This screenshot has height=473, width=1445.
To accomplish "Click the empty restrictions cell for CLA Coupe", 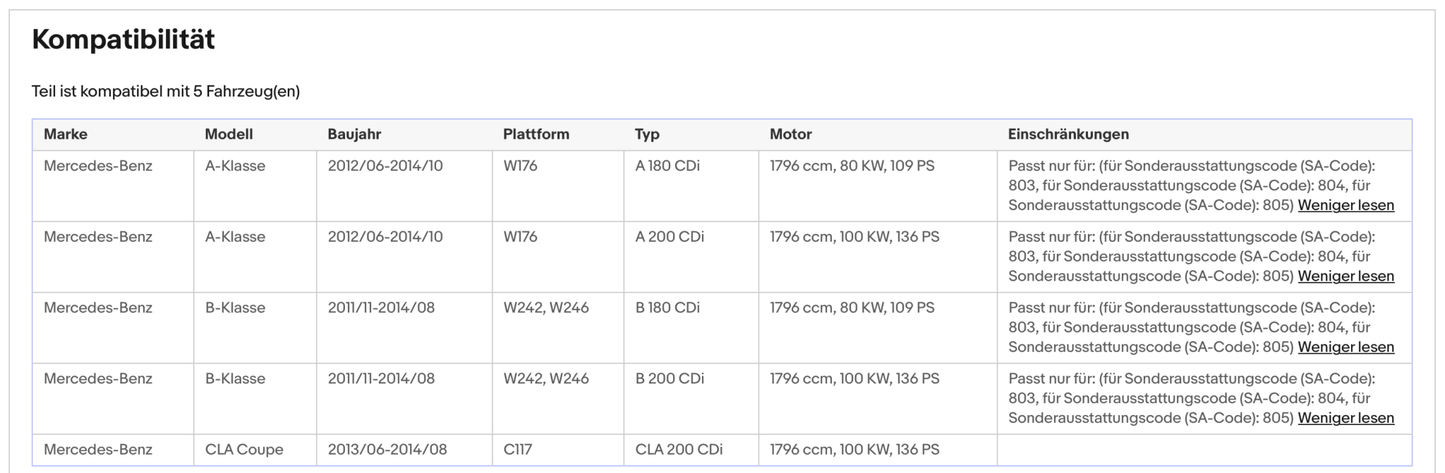I will click(x=1204, y=450).
